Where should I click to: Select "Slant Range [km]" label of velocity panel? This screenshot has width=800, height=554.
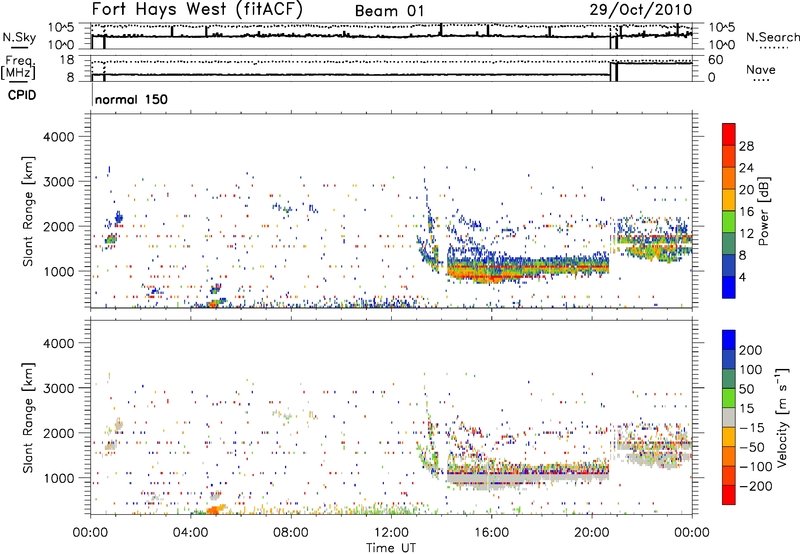coord(28,418)
